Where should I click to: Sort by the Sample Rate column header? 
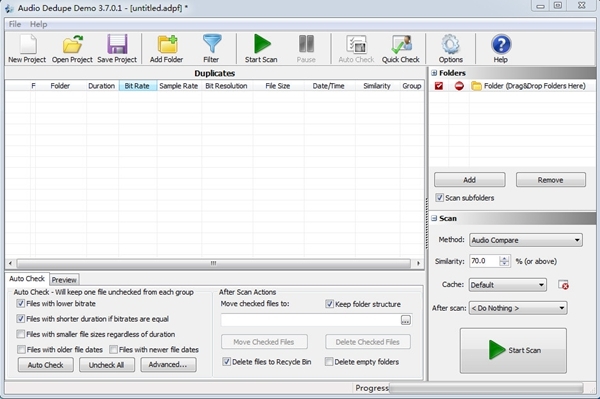coord(179,86)
